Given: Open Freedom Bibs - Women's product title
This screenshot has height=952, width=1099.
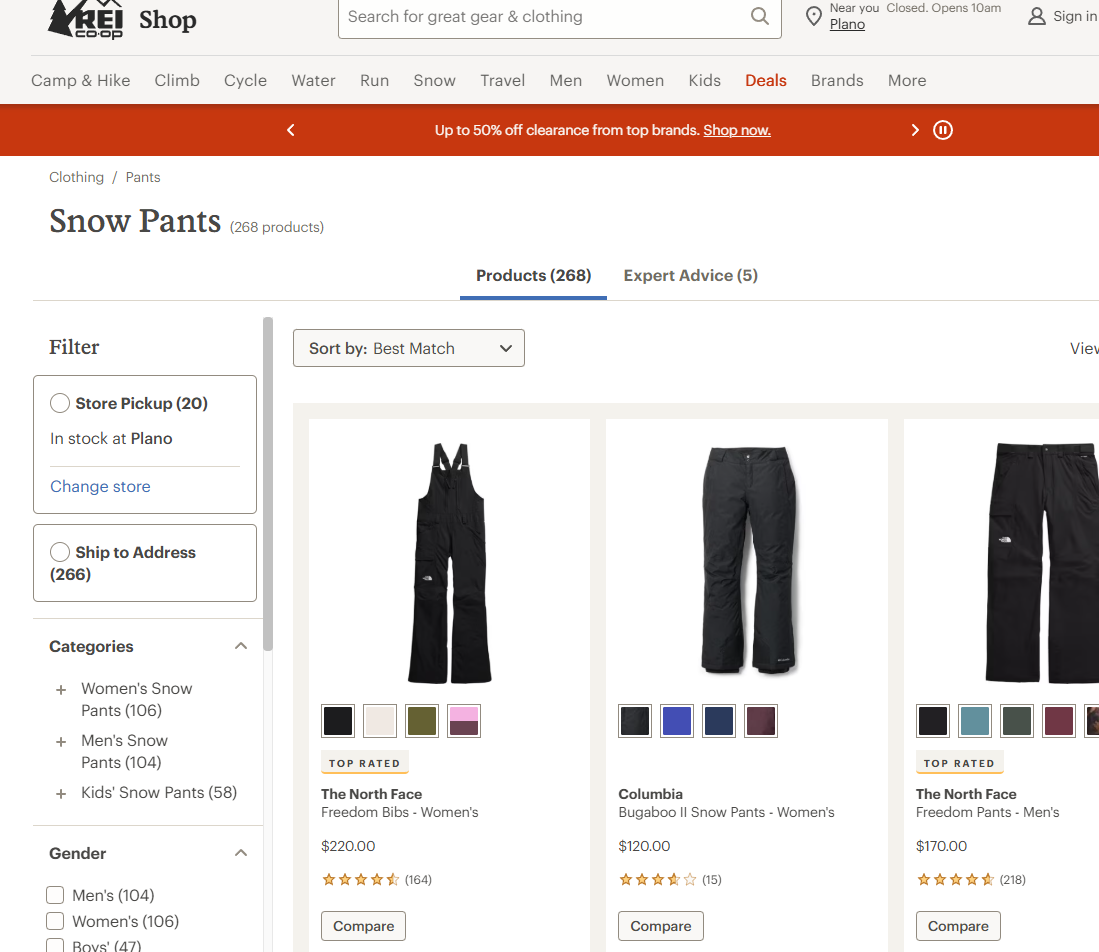Looking at the screenshot, I should (400, 812).
